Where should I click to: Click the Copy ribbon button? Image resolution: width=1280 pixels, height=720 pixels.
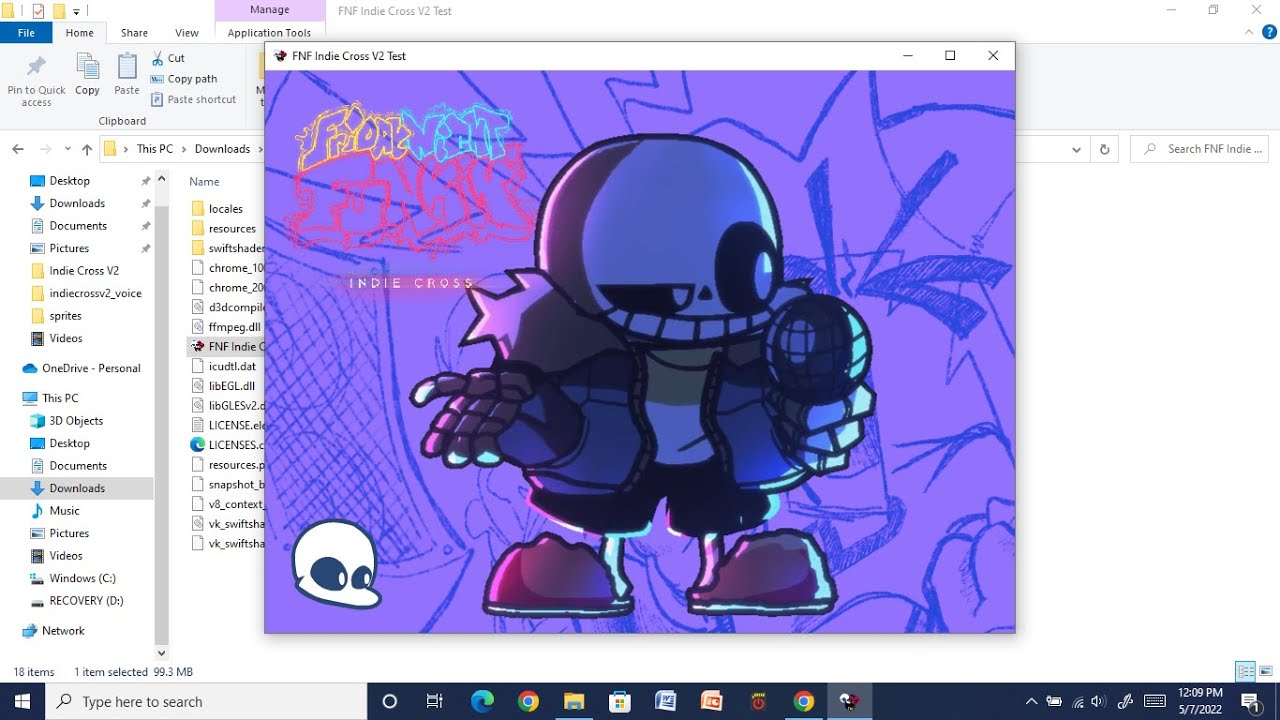[87, 76]
